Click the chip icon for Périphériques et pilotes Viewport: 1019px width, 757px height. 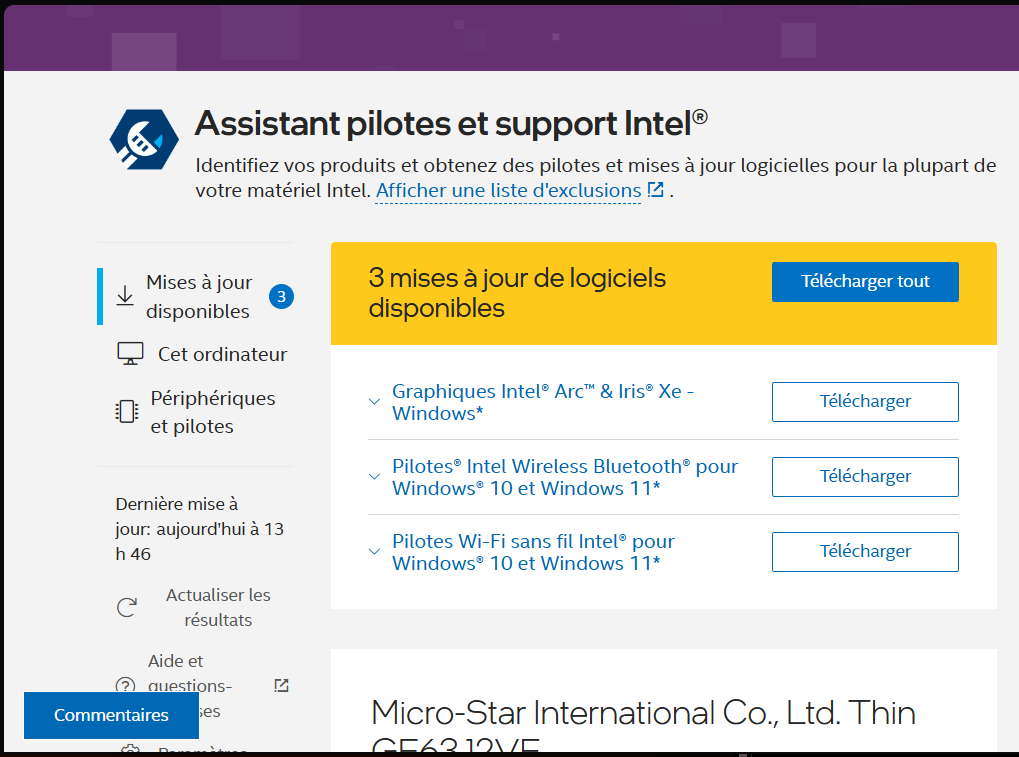click(127, 412)
